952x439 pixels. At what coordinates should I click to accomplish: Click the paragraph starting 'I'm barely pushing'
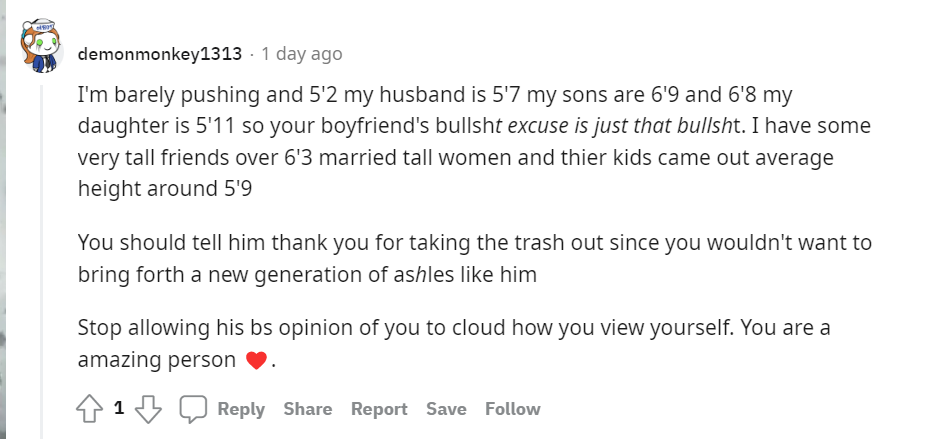(474, 141)
